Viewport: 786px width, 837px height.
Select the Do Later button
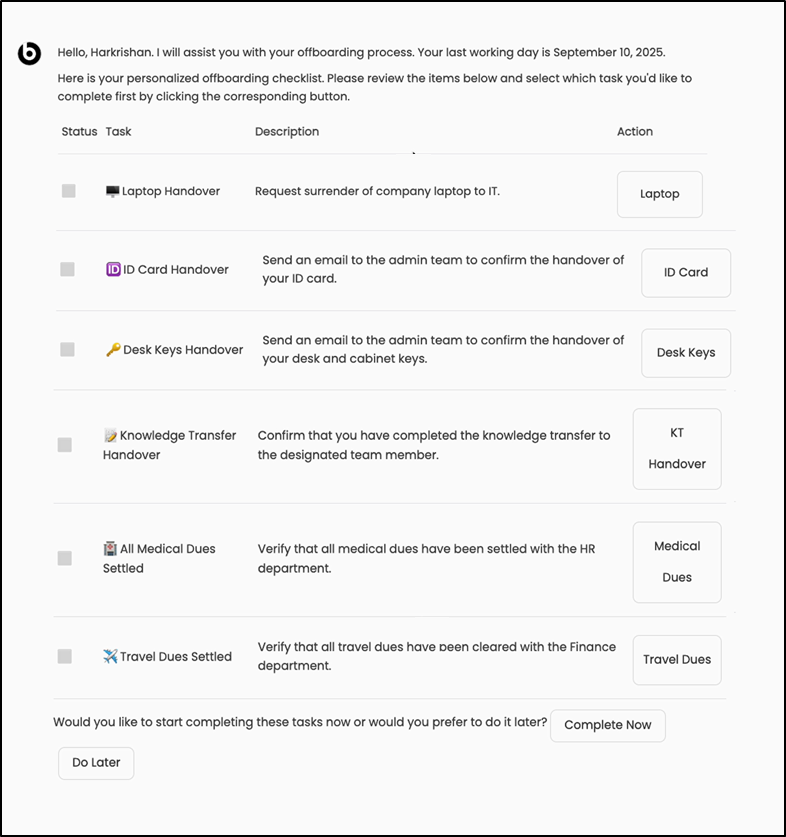click(96, 763)
